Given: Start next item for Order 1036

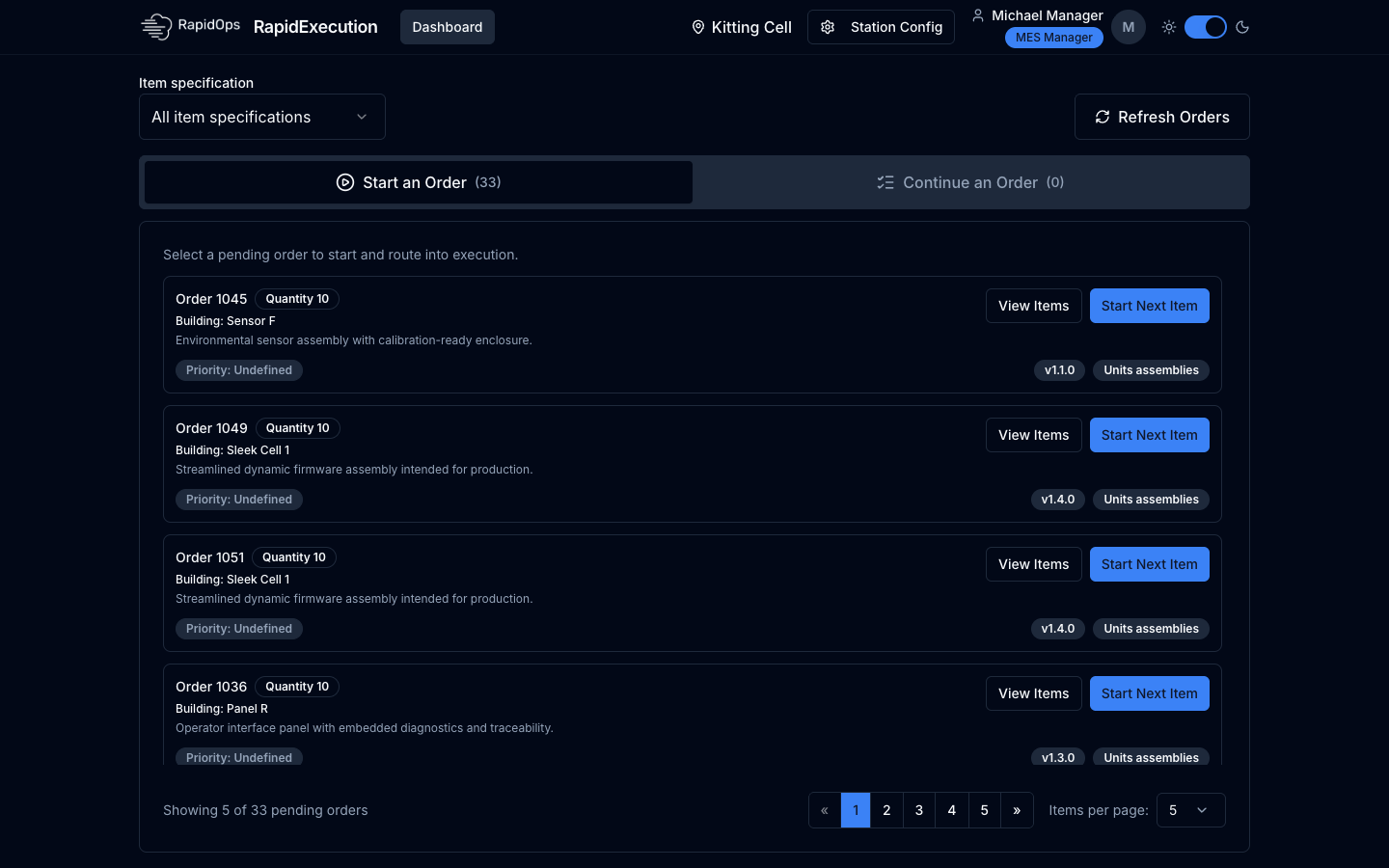Looking at the screenshot, I should 1150,693.
